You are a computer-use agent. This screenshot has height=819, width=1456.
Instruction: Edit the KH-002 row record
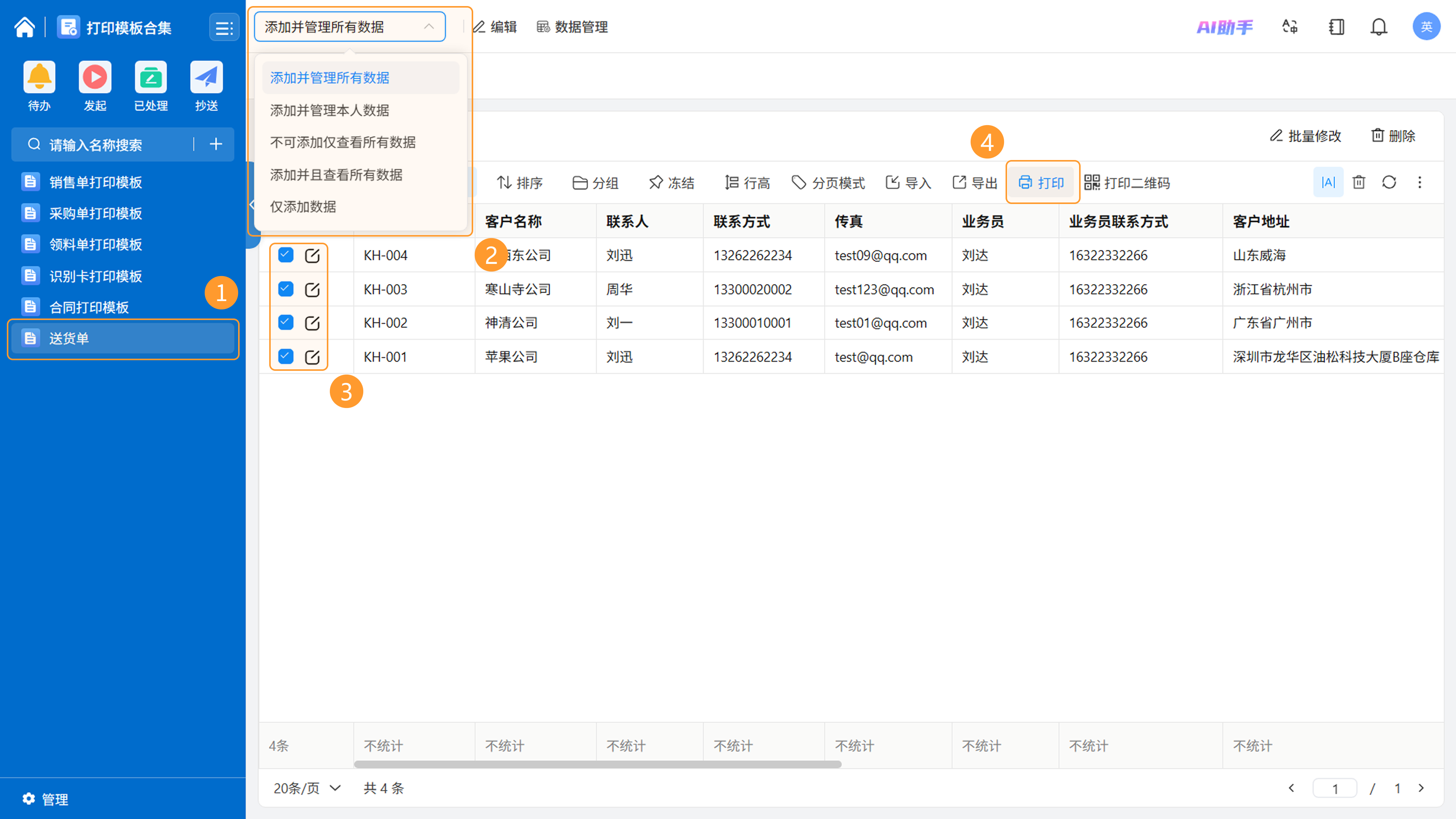(312, 323)
